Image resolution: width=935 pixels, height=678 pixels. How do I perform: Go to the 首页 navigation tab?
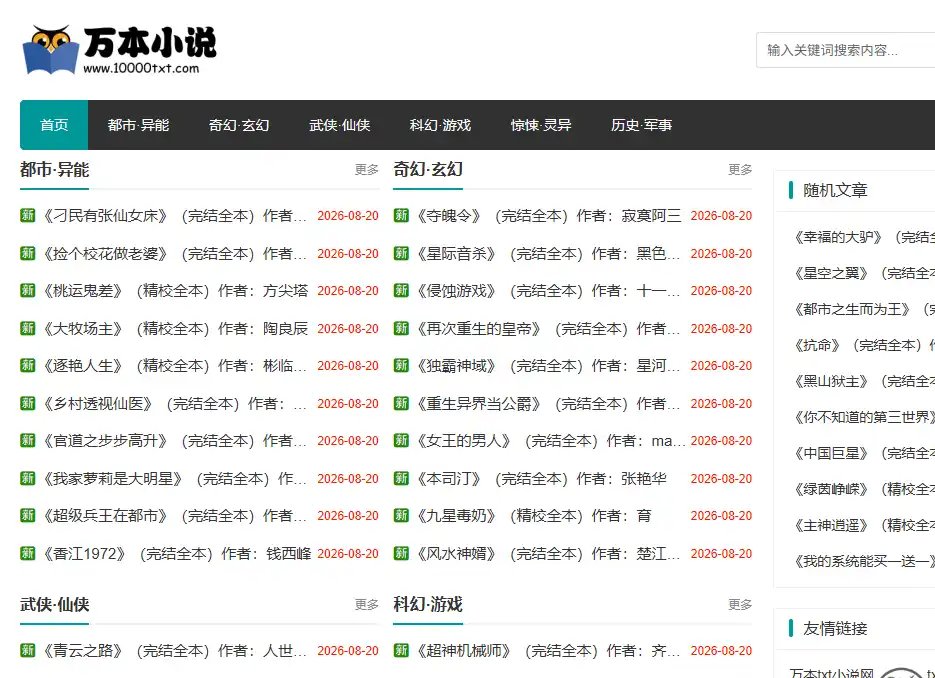click(x=54, y=125)
